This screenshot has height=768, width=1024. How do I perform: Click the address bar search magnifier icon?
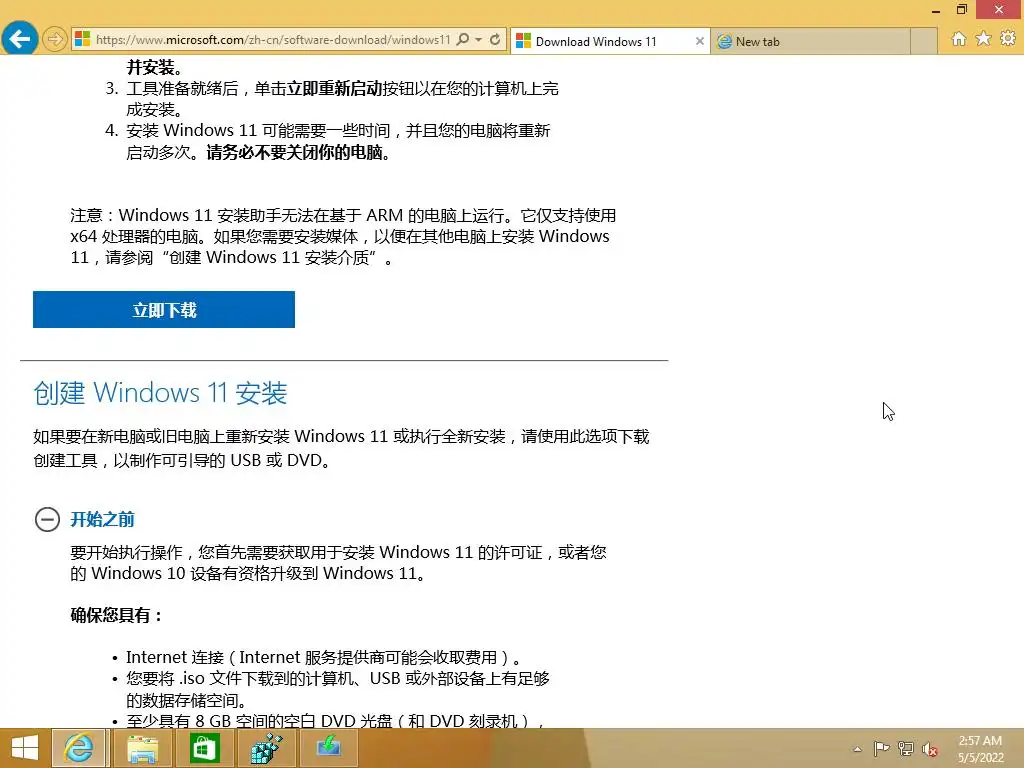coord(462,39)
